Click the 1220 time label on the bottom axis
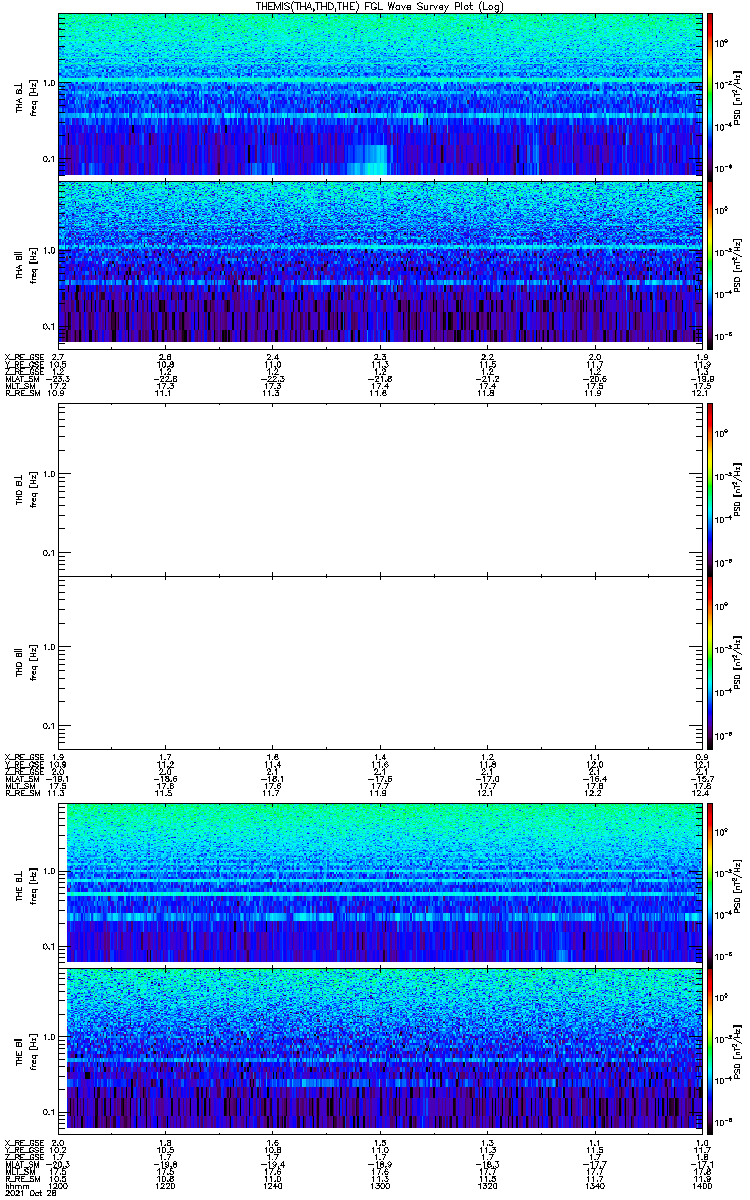Image resolution: width=750 pixels, height=1200 pixels. 166,1187
